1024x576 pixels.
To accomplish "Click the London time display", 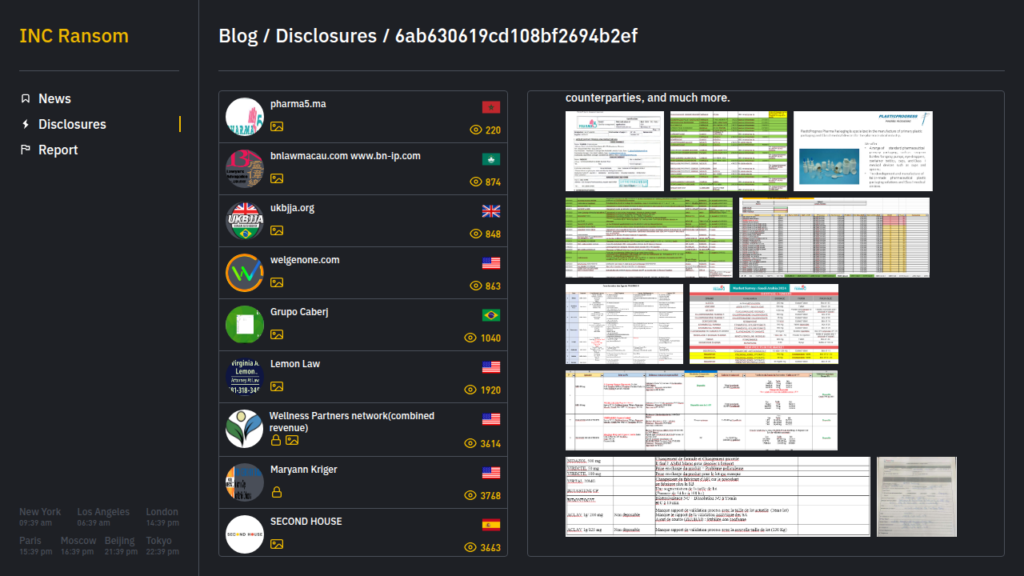I will click(x=162, y=517).
